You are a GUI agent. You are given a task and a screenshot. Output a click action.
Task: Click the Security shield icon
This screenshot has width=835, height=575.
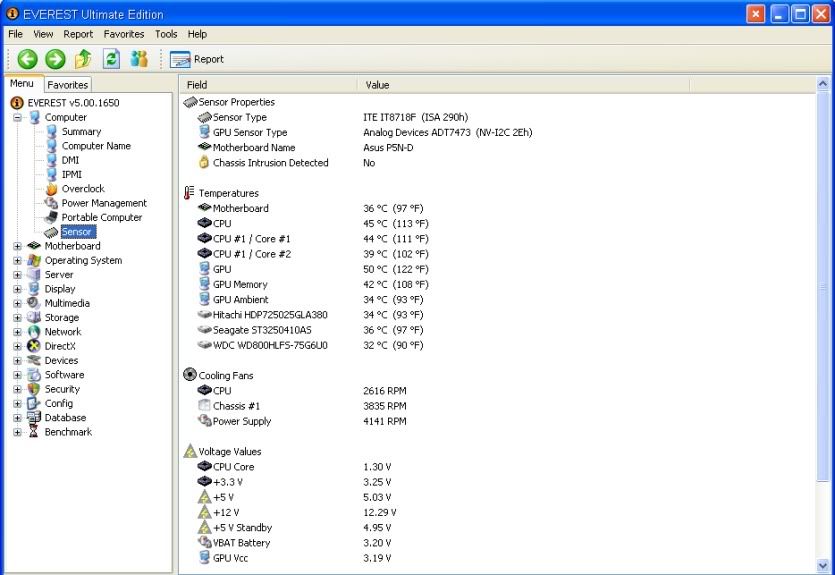(x=34, y=389)
